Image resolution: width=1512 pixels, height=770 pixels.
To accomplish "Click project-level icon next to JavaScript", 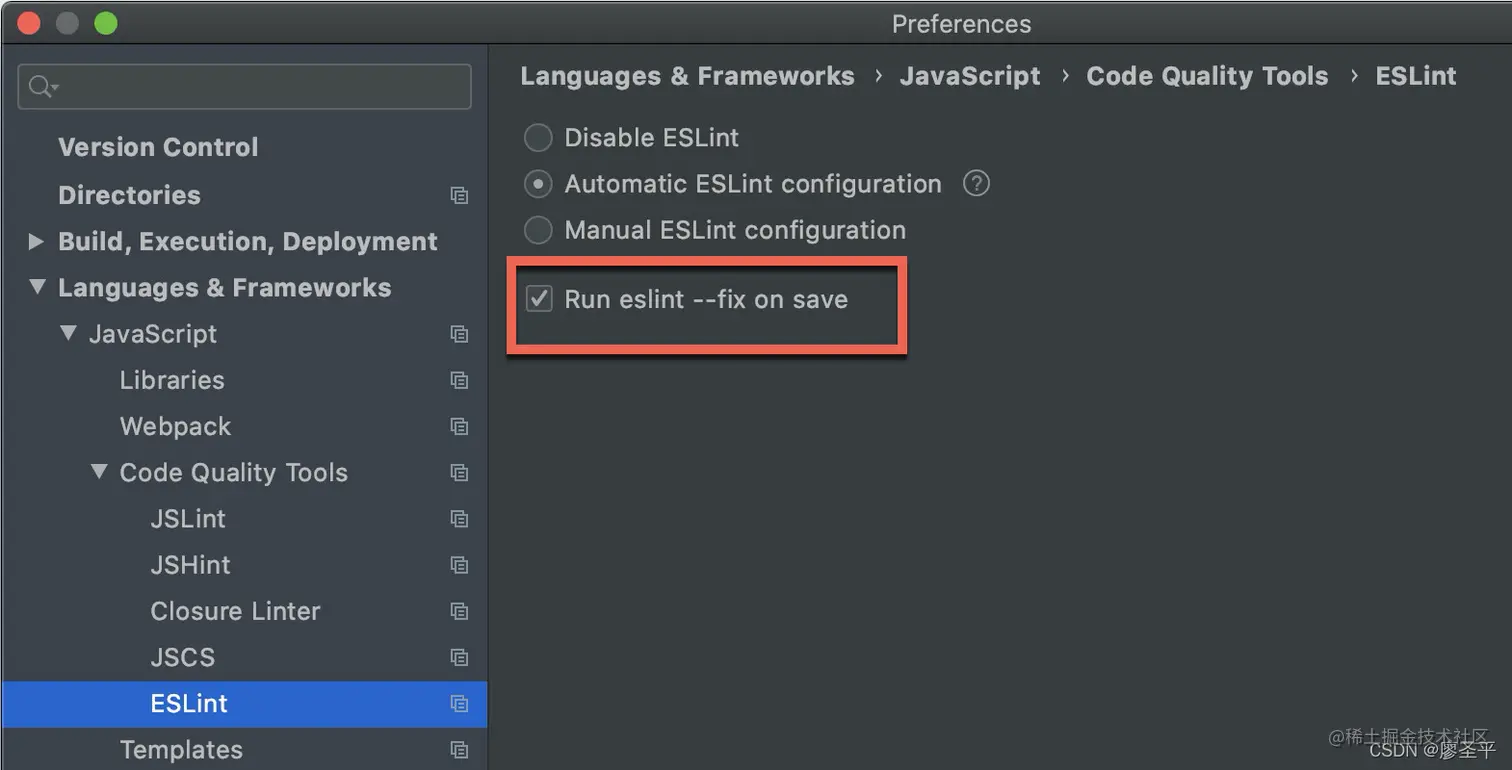I will coord(459,334).
